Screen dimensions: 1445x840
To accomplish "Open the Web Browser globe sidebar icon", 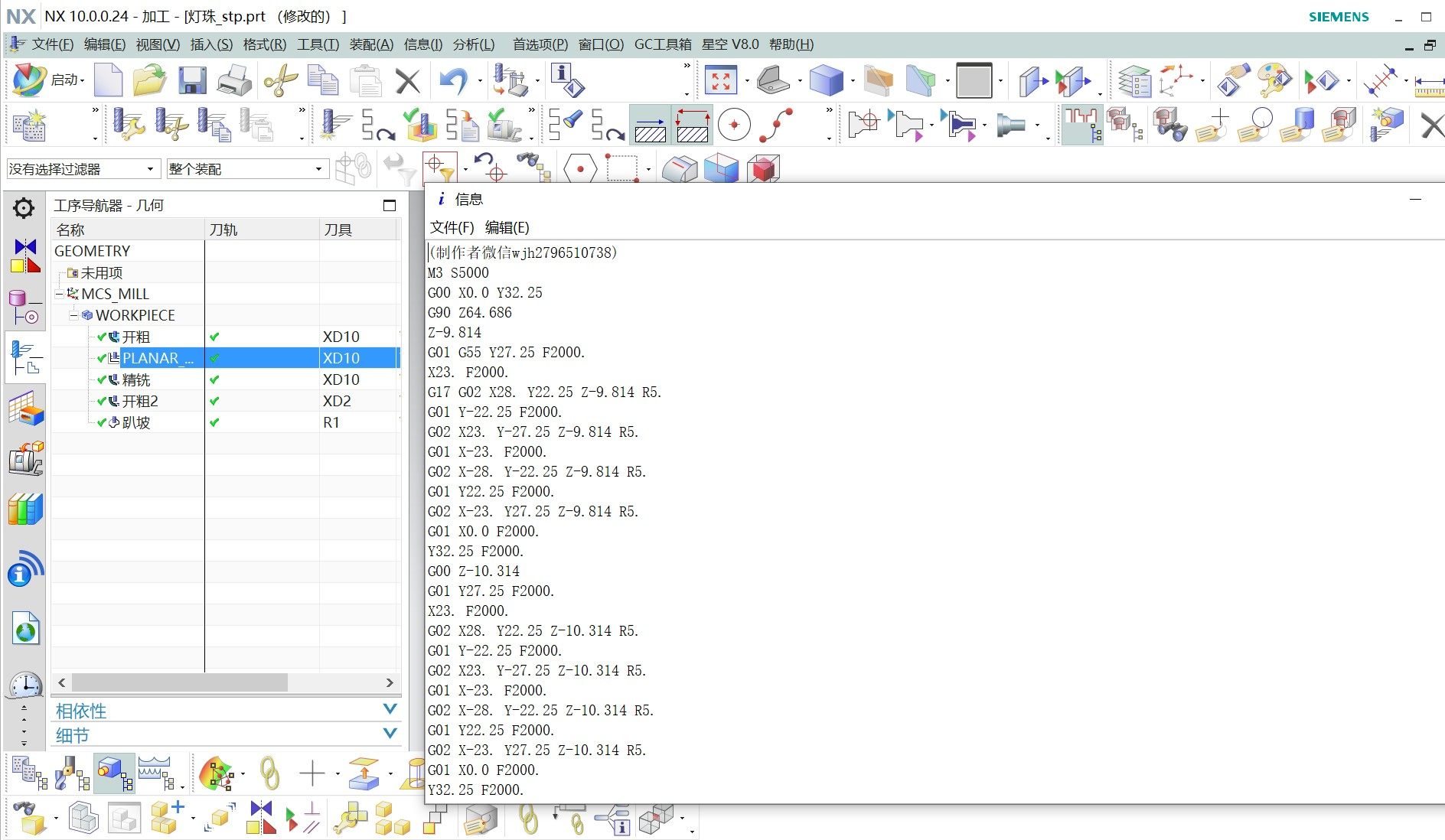I will [x=25, y=630].
